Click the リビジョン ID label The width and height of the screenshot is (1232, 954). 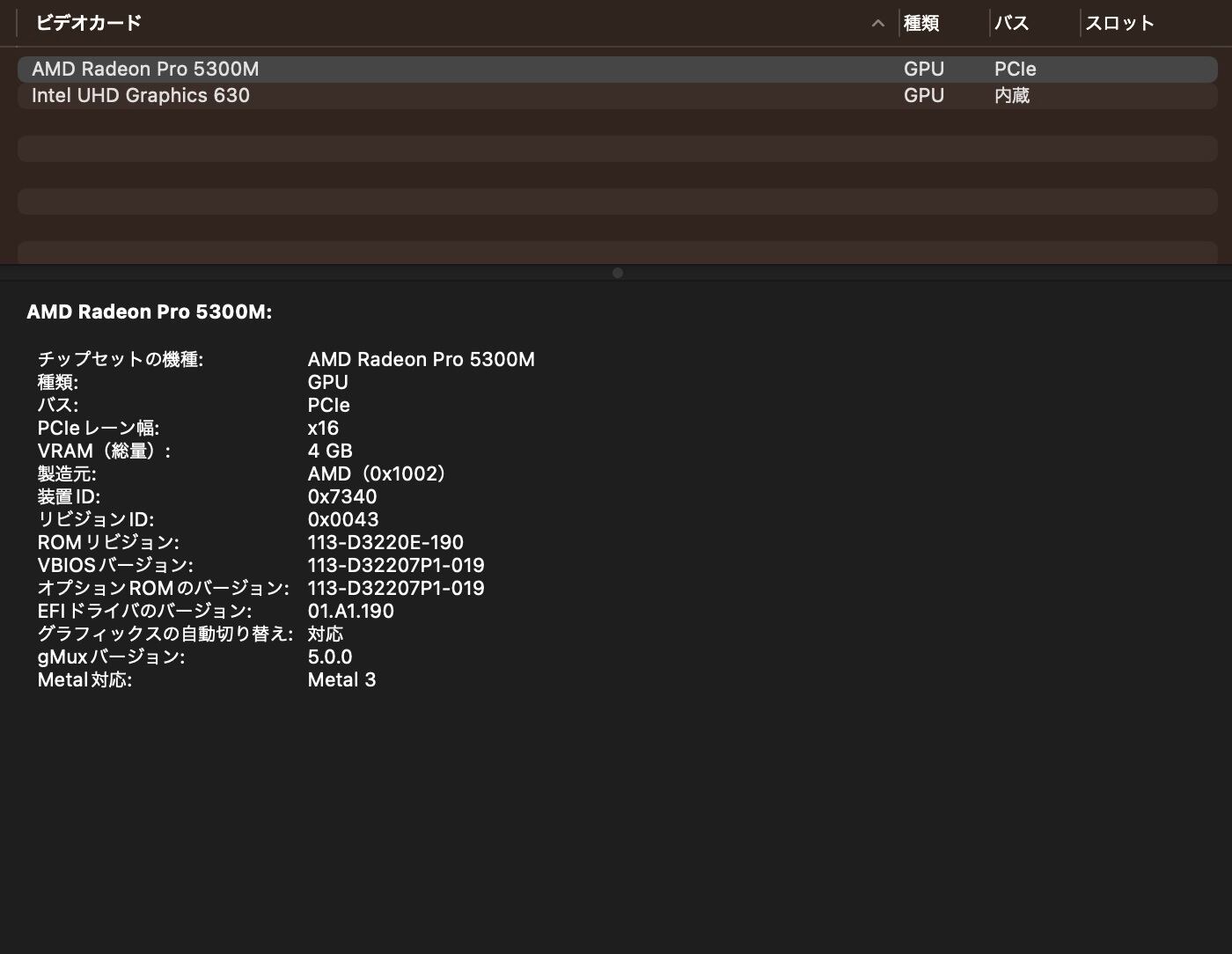(96, 520)
